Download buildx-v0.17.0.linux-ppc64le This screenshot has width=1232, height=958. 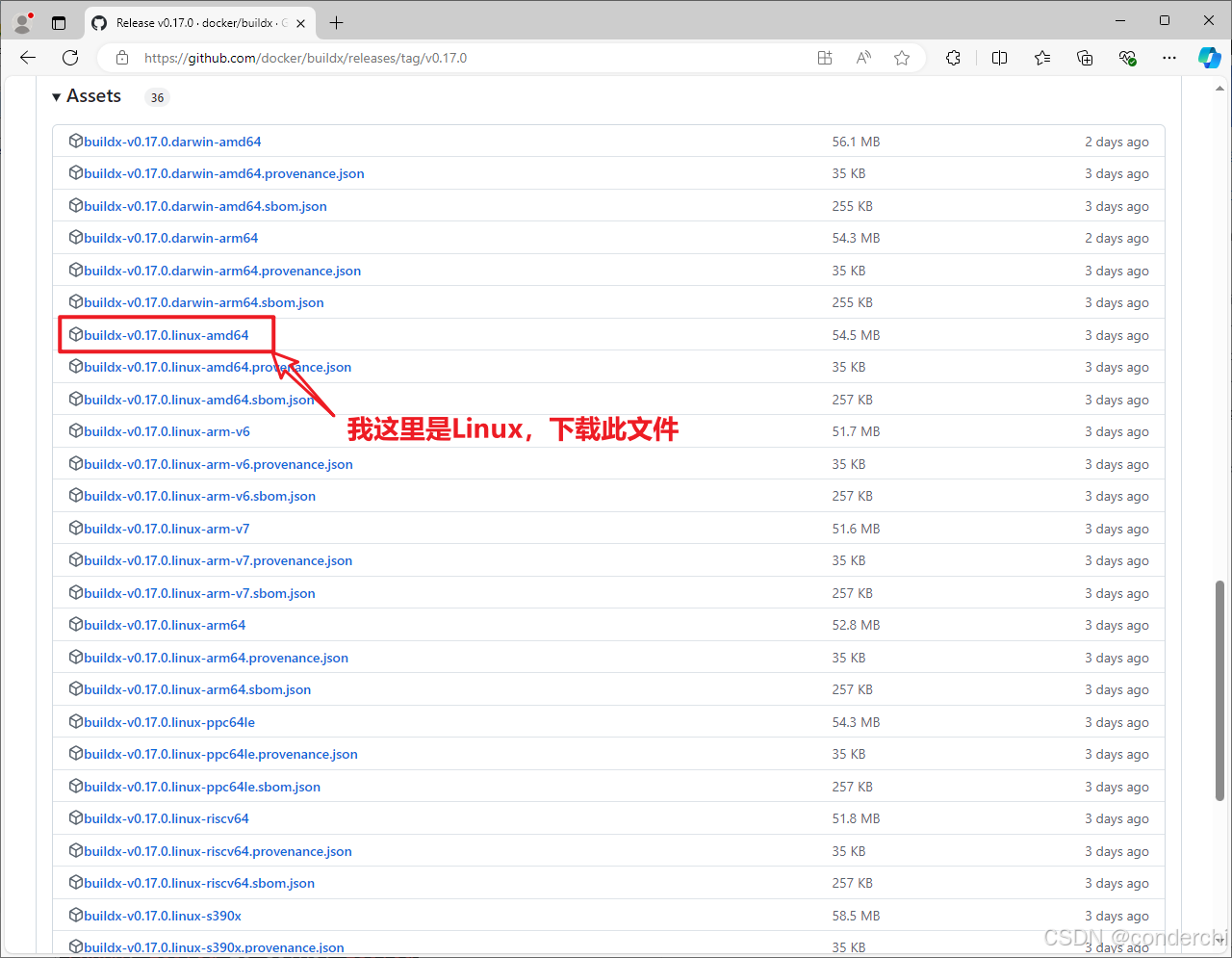(169, 722)
